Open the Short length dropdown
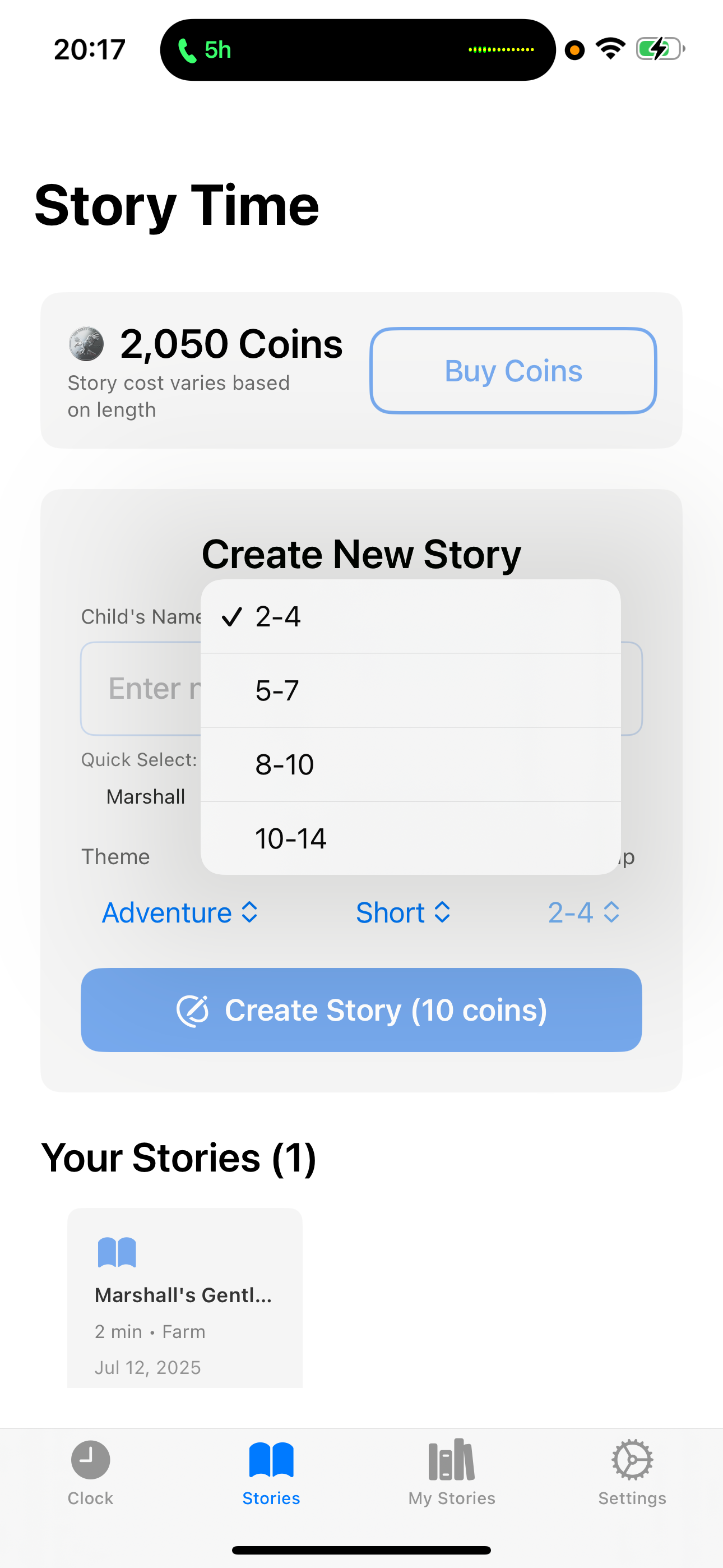 (403, 912)
